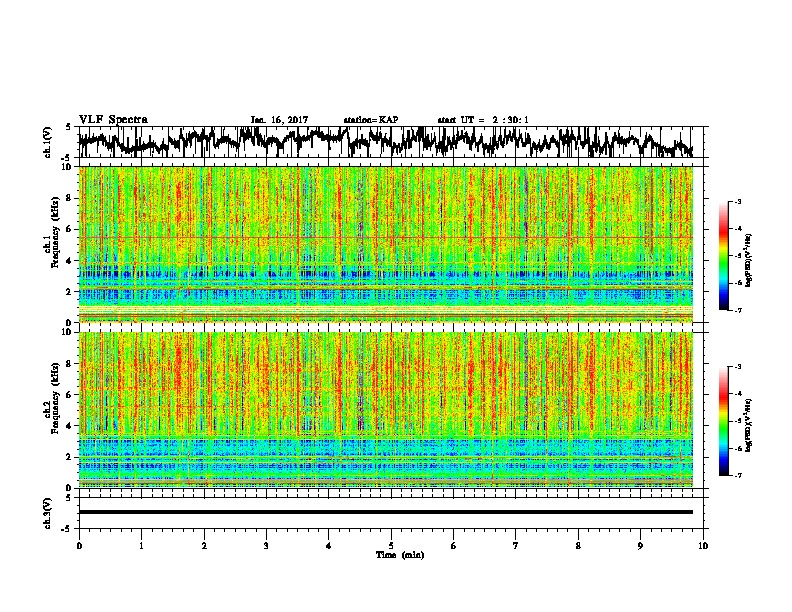792x612 pixels.
Task: Click time axis tick label "5"
Action: [x=391, y=546]
